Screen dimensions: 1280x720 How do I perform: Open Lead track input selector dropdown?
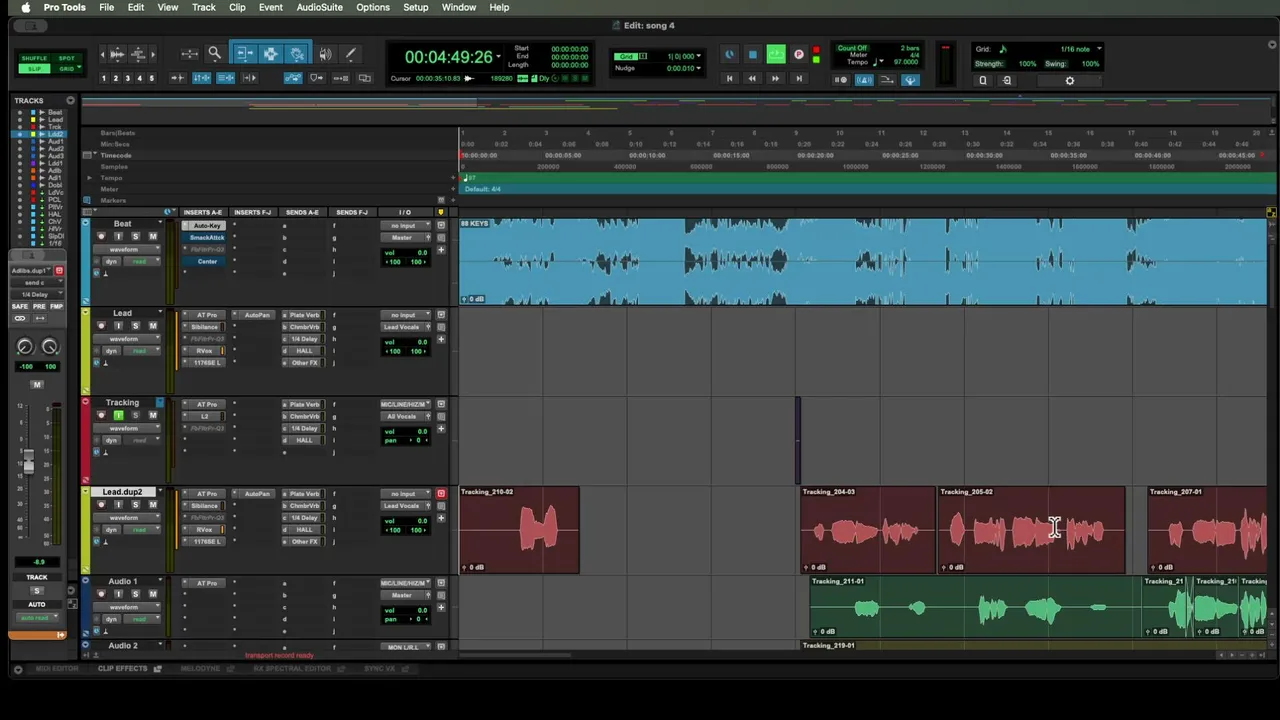[x=405, y=315]
